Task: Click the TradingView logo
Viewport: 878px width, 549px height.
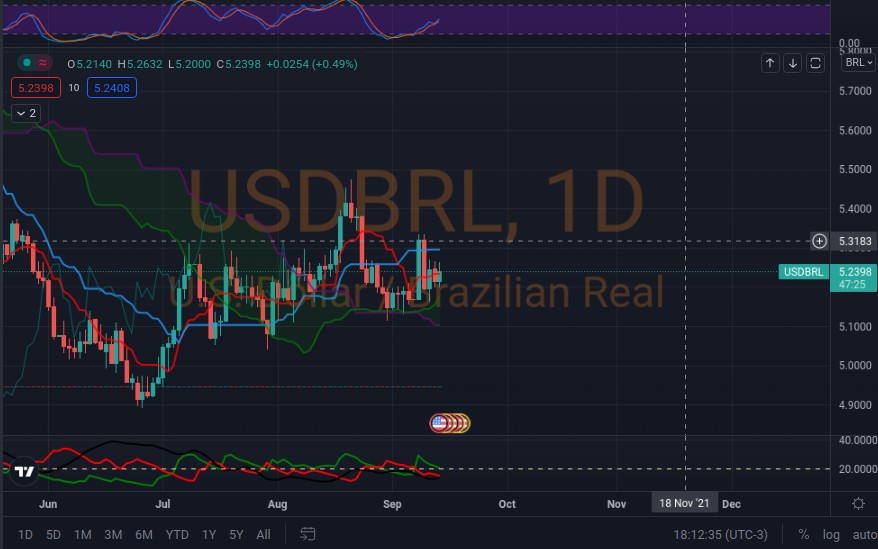Action: pos(25,472)
